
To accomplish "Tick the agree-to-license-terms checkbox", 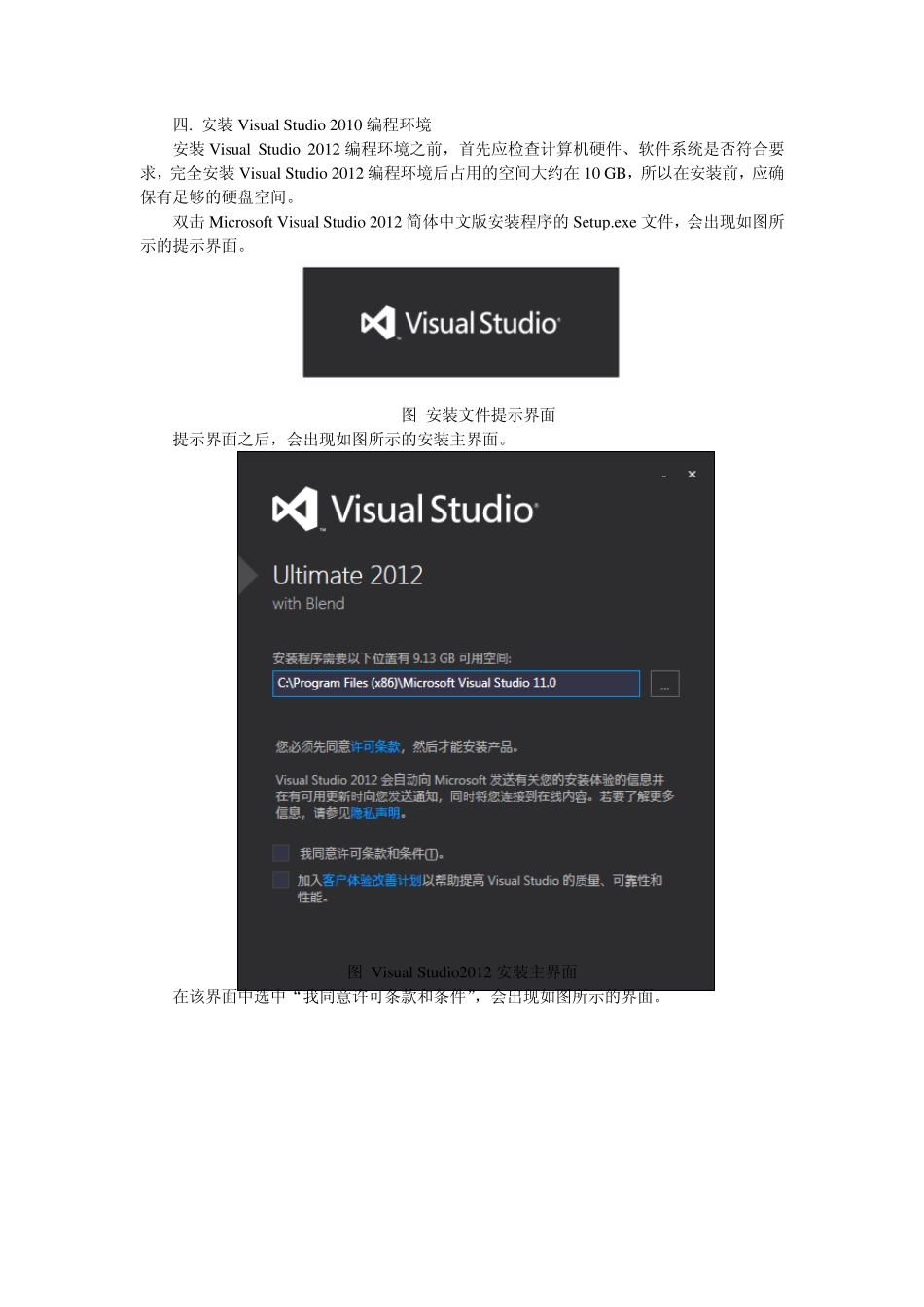I will pos(281,853).
